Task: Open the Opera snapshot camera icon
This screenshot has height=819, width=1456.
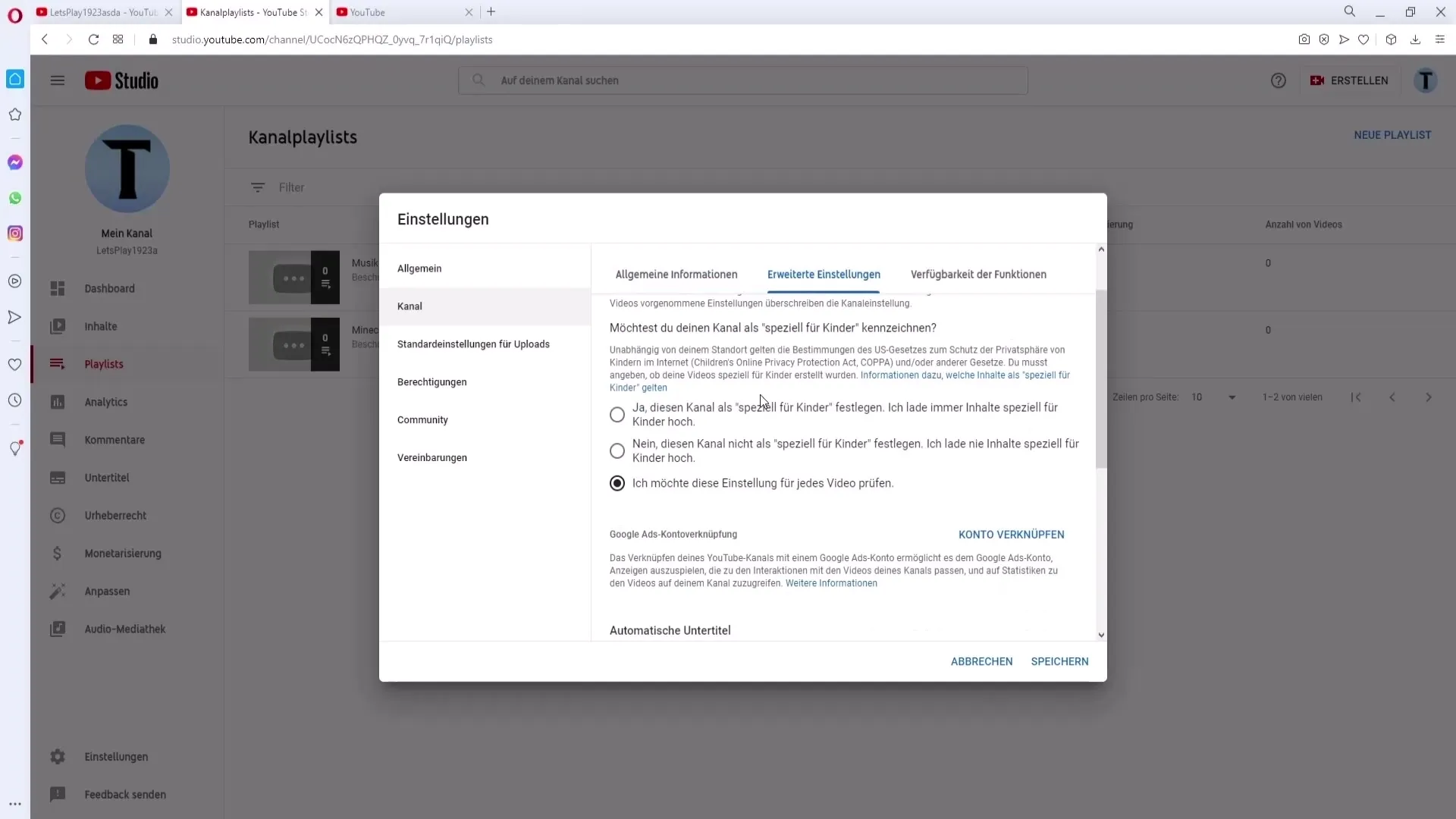Action: 1304,39
